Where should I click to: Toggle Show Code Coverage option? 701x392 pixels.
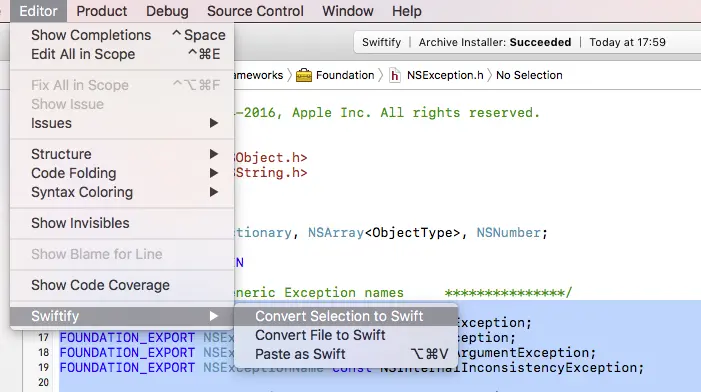(x=122, y=285)
